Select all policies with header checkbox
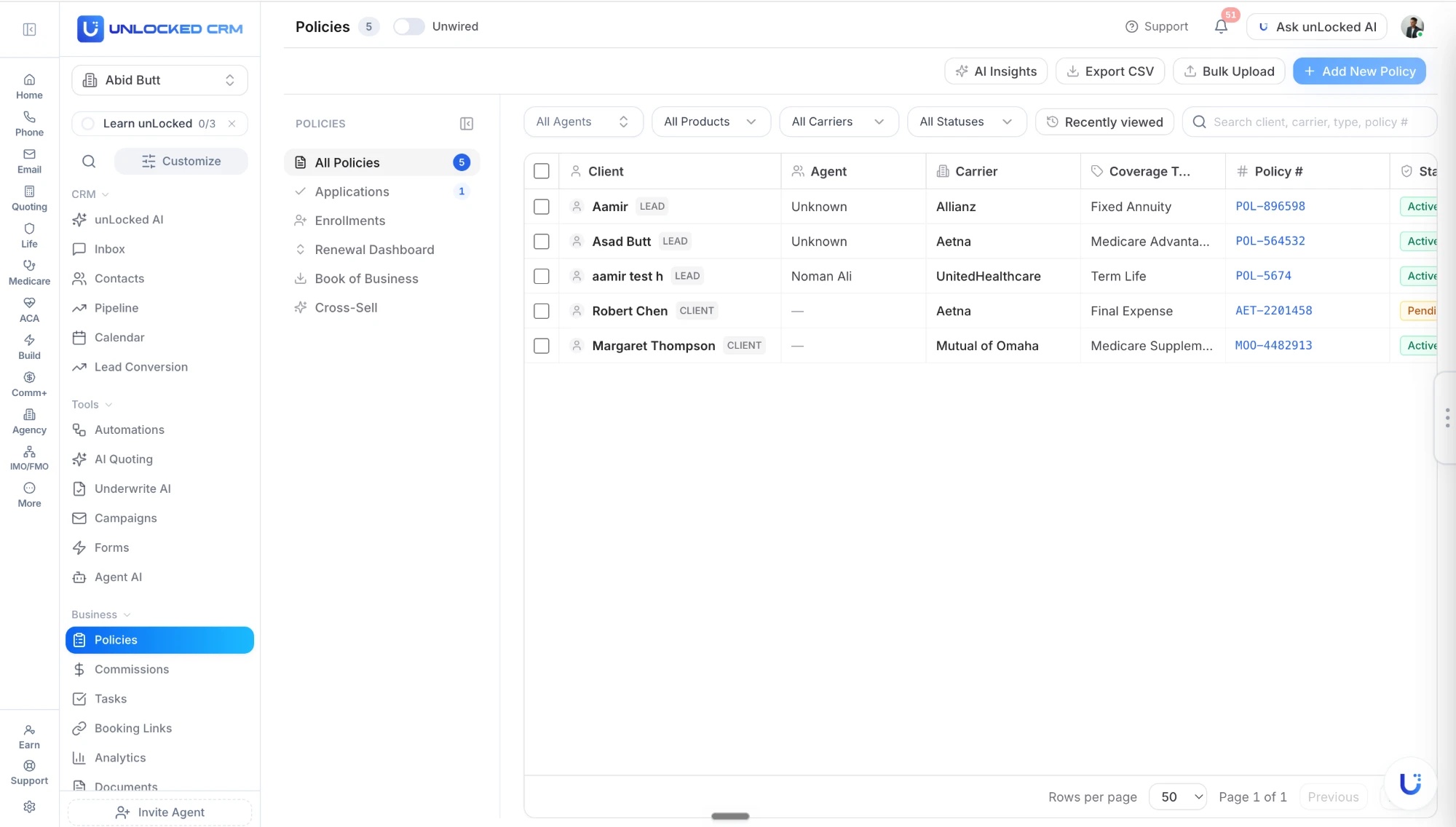The width and height of the screenshot is (1456, 827). tap(541, 171)
